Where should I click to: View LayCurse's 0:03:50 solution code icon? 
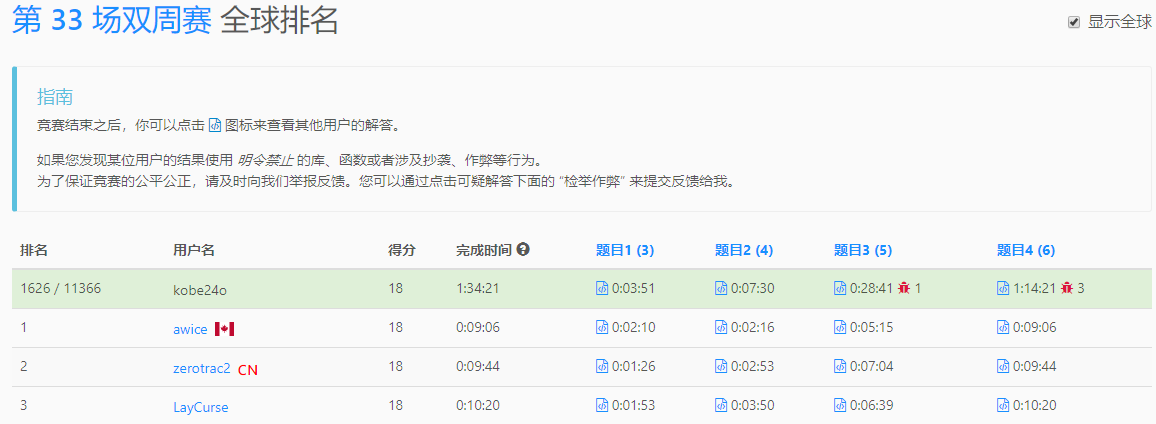click(x=720, y=406)
